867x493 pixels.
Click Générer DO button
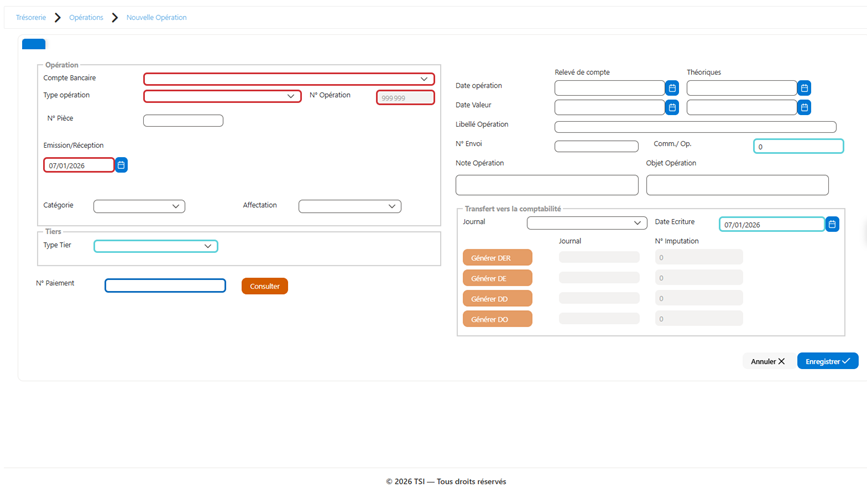pos(497,319)
